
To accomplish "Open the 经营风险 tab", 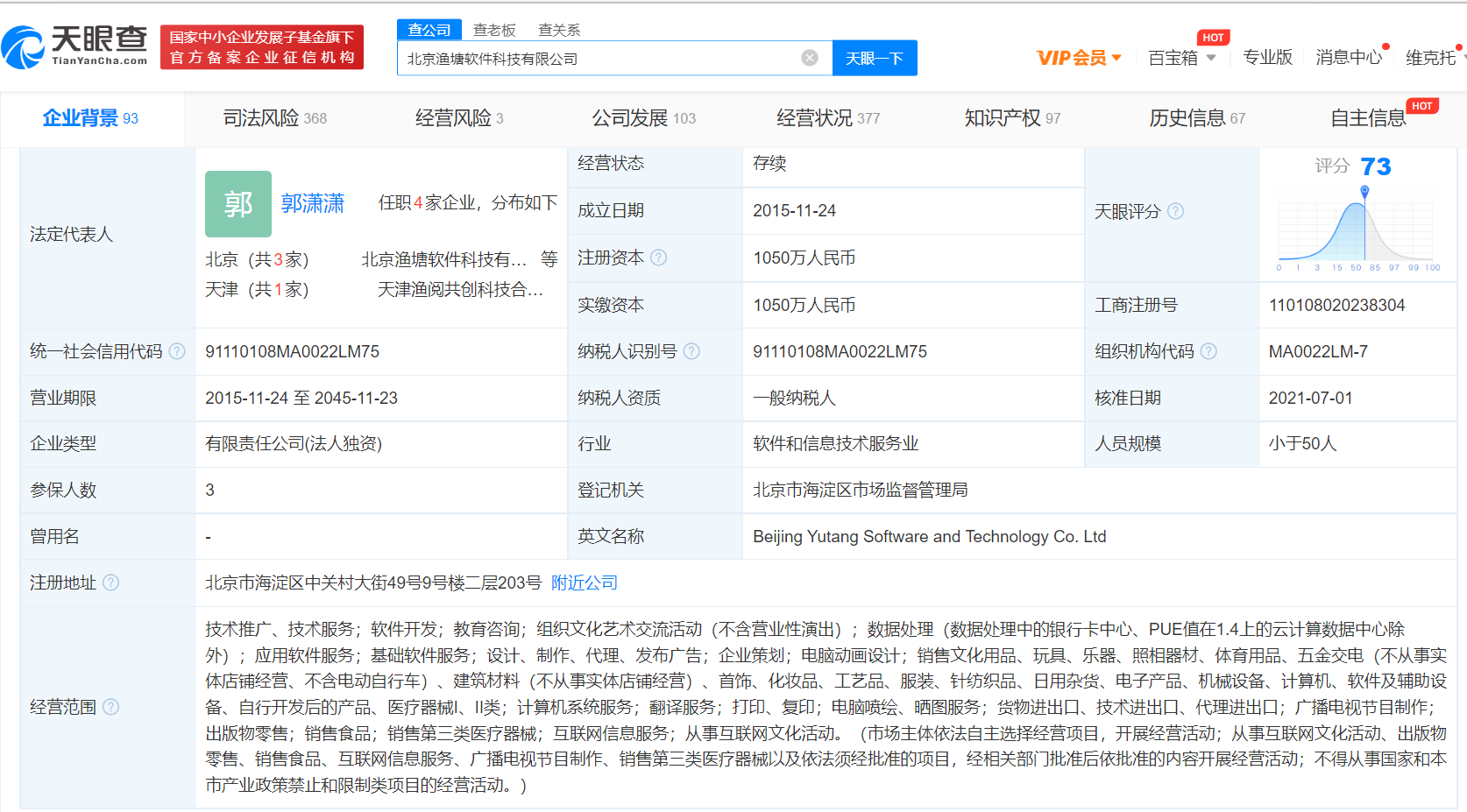I will [x=459, y=118].
